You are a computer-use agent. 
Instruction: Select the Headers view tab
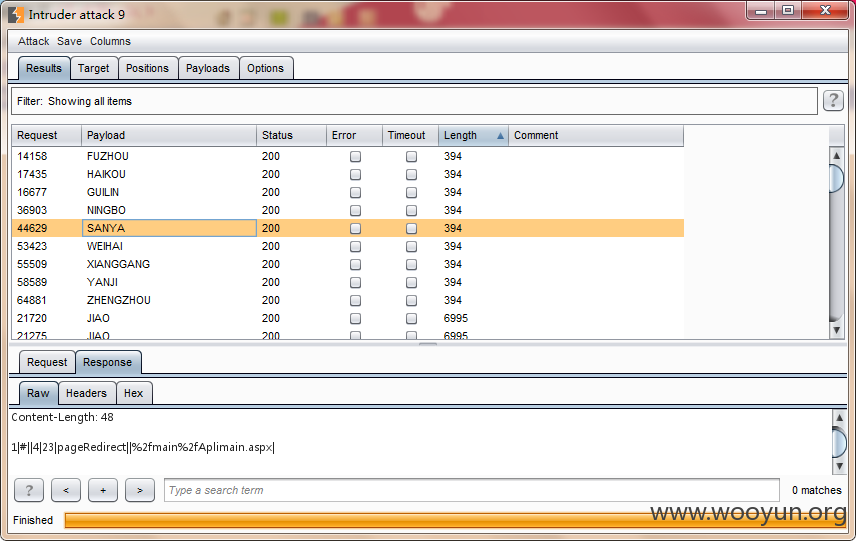(86, 393)
